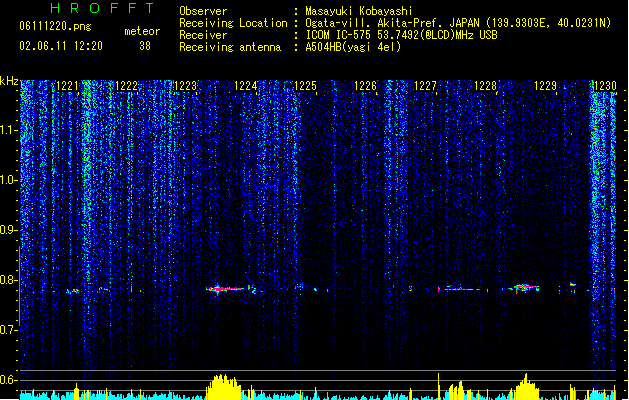Click the yellow power peak below the 1224 echo
The height and width of the screenshot is (400, 629).
(x=223, y=387)
